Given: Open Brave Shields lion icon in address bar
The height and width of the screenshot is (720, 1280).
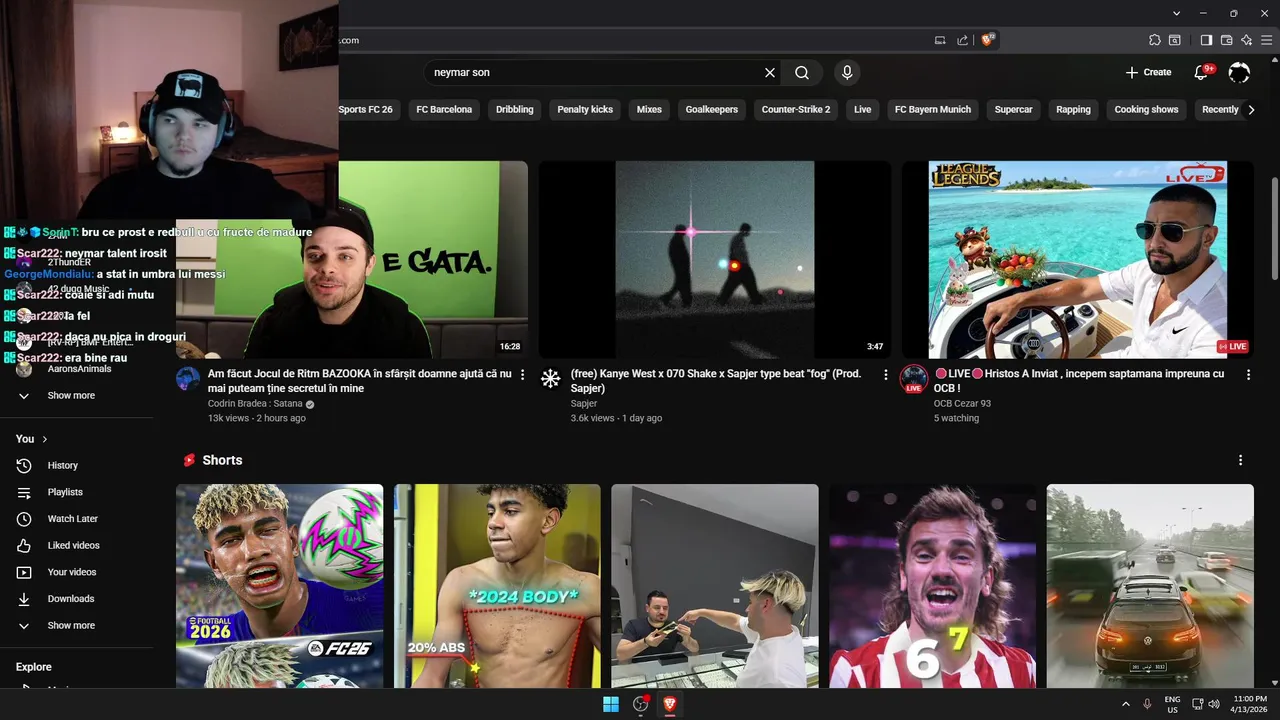Looking at the screenshot, I should coord(988,40).
